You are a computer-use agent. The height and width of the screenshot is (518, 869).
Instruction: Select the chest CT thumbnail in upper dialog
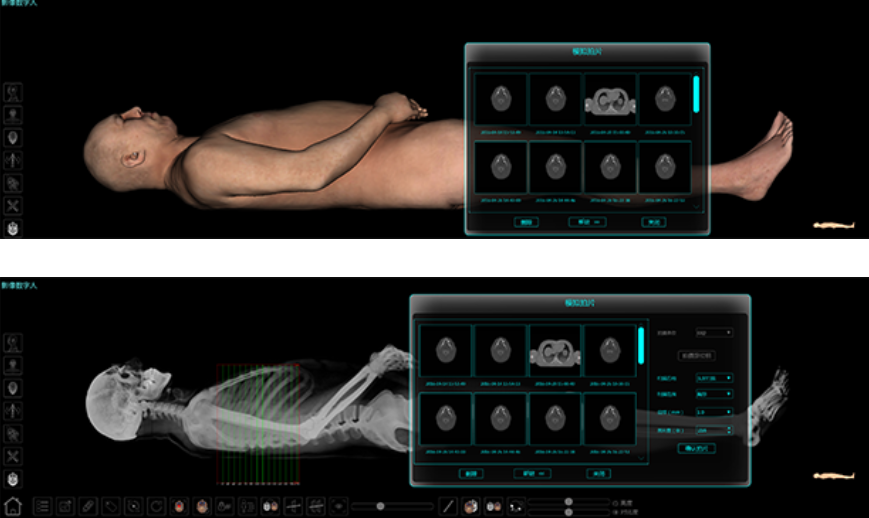(611, 98)
